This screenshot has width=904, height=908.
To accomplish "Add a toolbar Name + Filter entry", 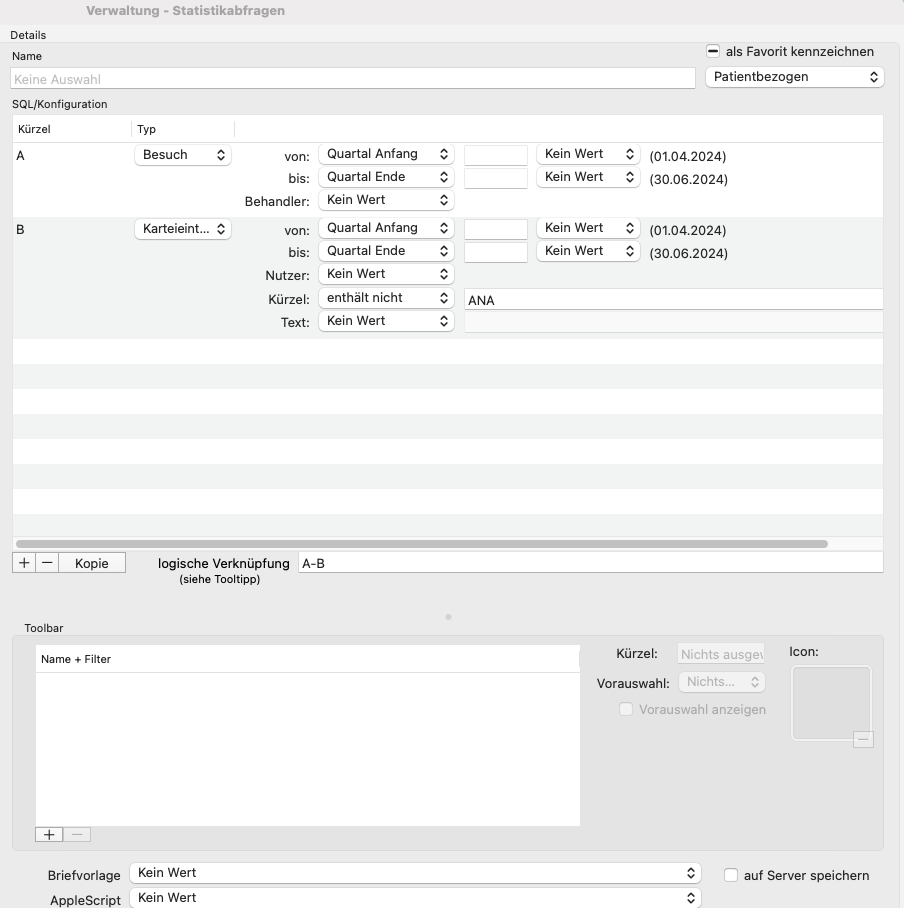I will click(49, 834).
